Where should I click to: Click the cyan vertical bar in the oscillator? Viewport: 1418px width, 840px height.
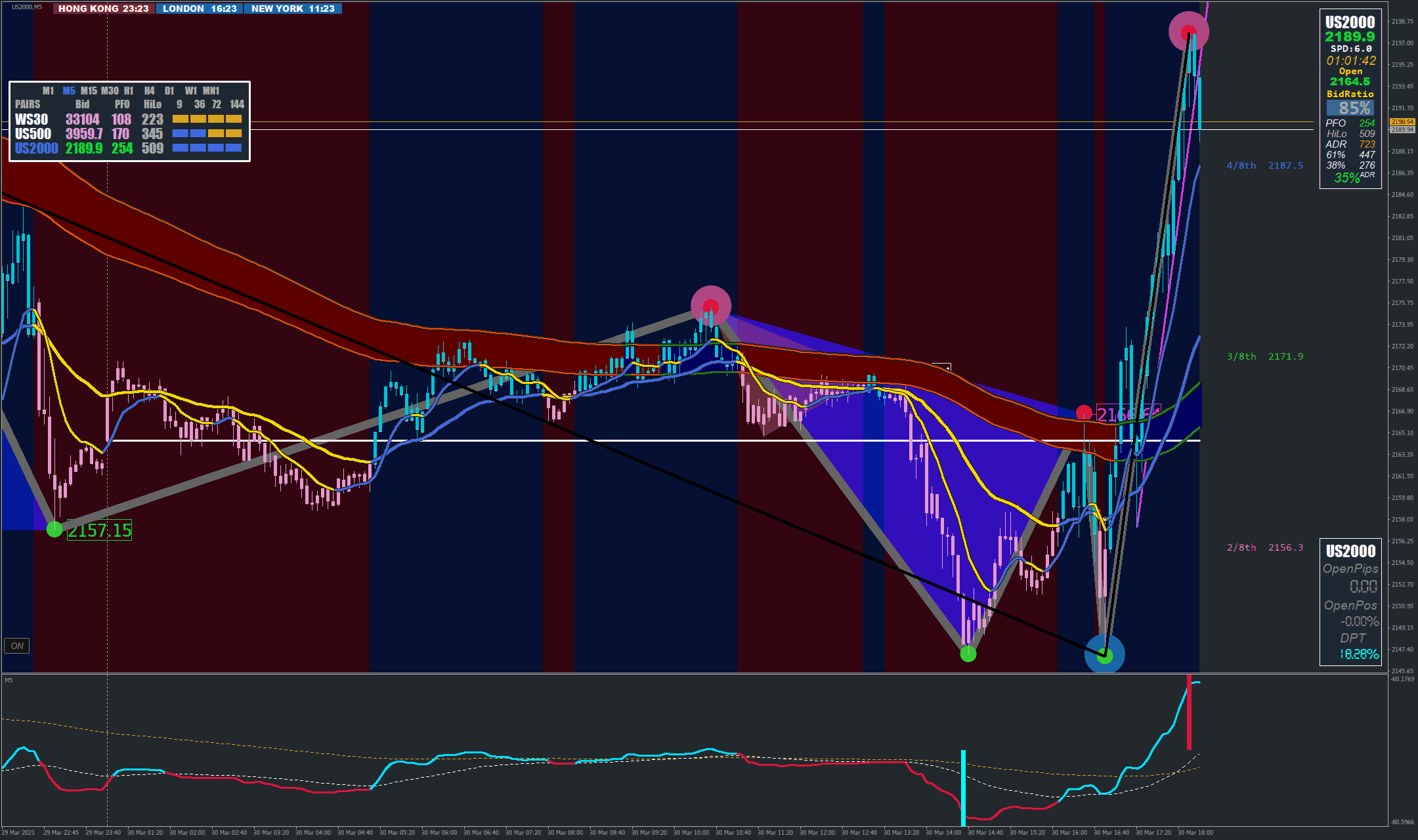[x=963, y=787]
